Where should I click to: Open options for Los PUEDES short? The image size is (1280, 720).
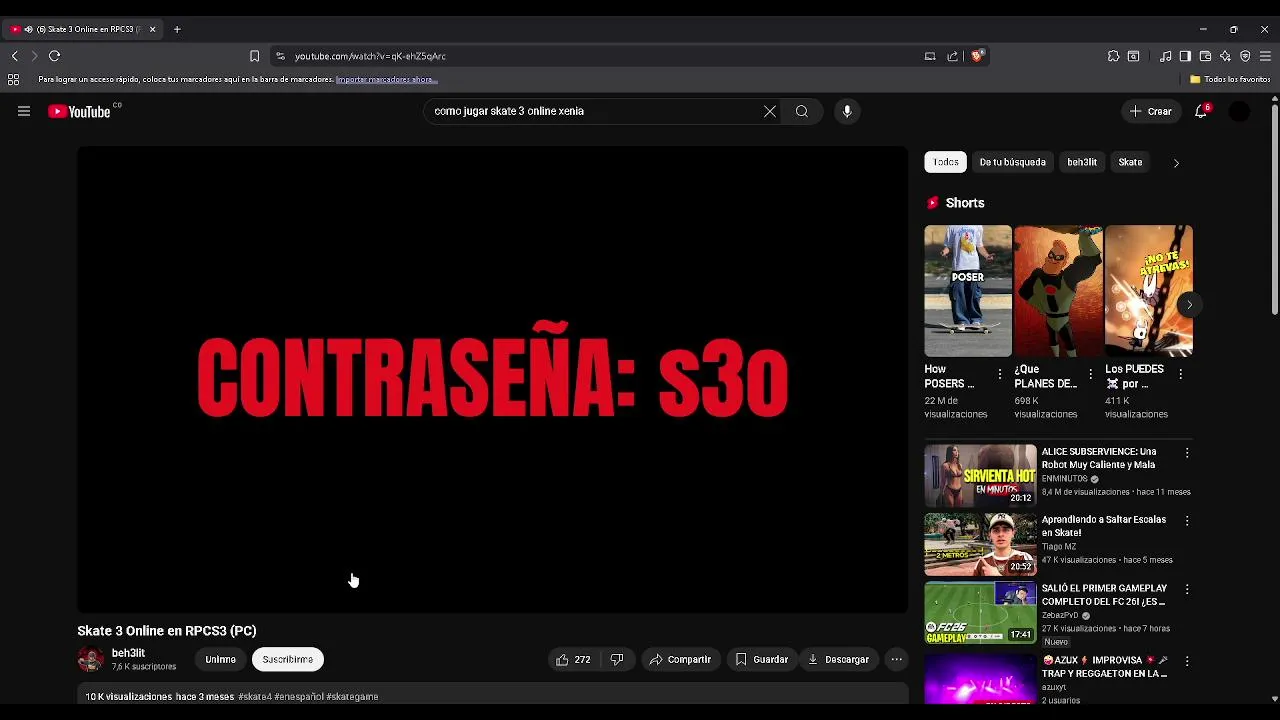[x=1180, y=374]
